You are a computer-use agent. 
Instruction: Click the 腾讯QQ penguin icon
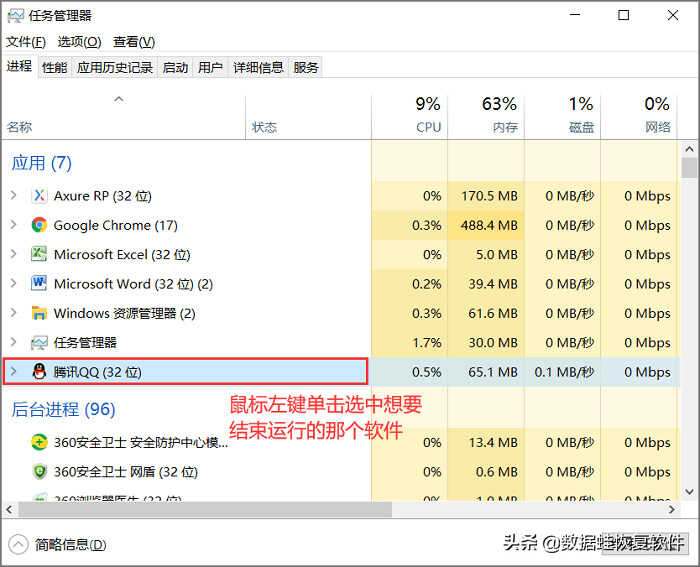point(39,371)
